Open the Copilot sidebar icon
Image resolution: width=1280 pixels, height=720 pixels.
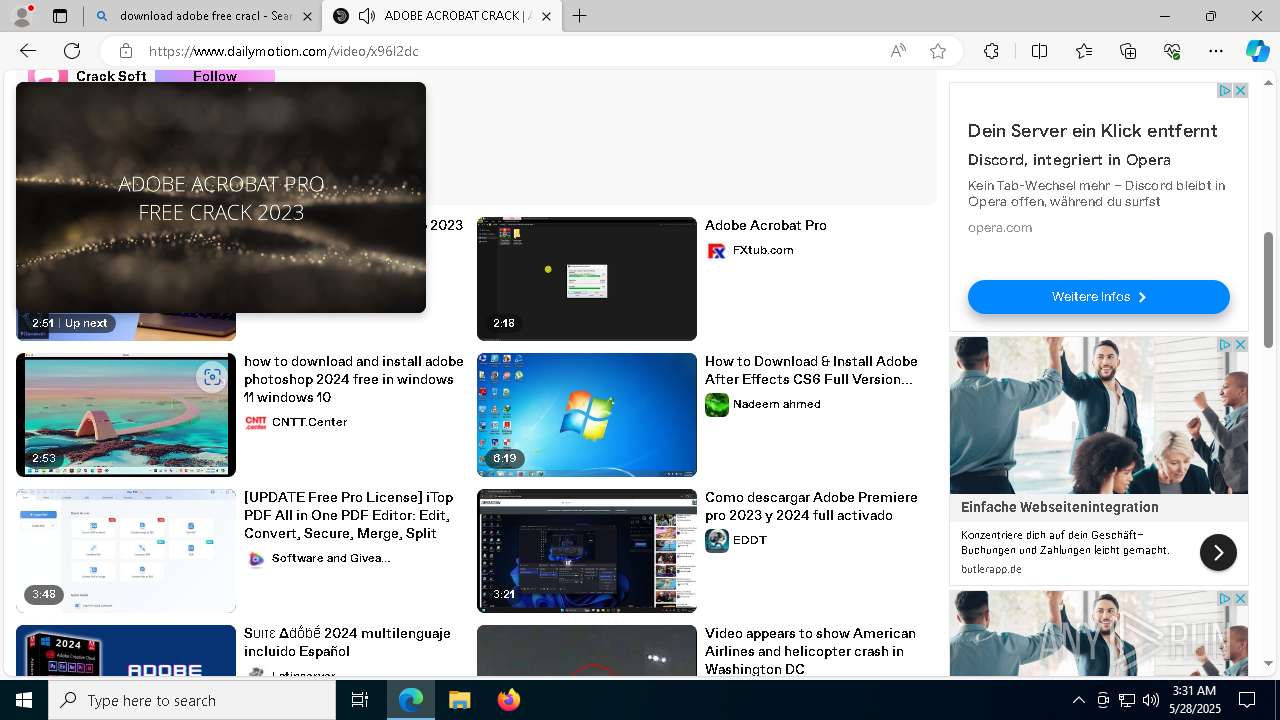[1257, 51]
